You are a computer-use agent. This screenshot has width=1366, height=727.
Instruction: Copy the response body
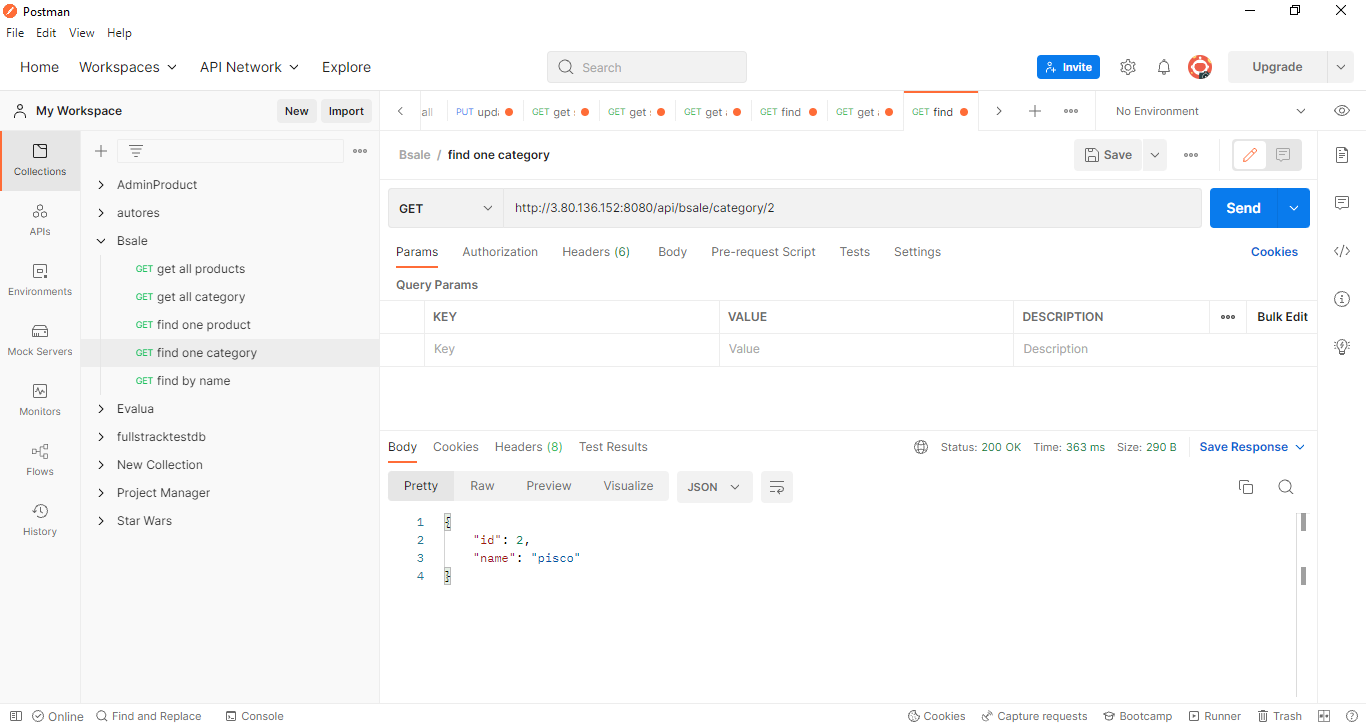click(1246, 487)
